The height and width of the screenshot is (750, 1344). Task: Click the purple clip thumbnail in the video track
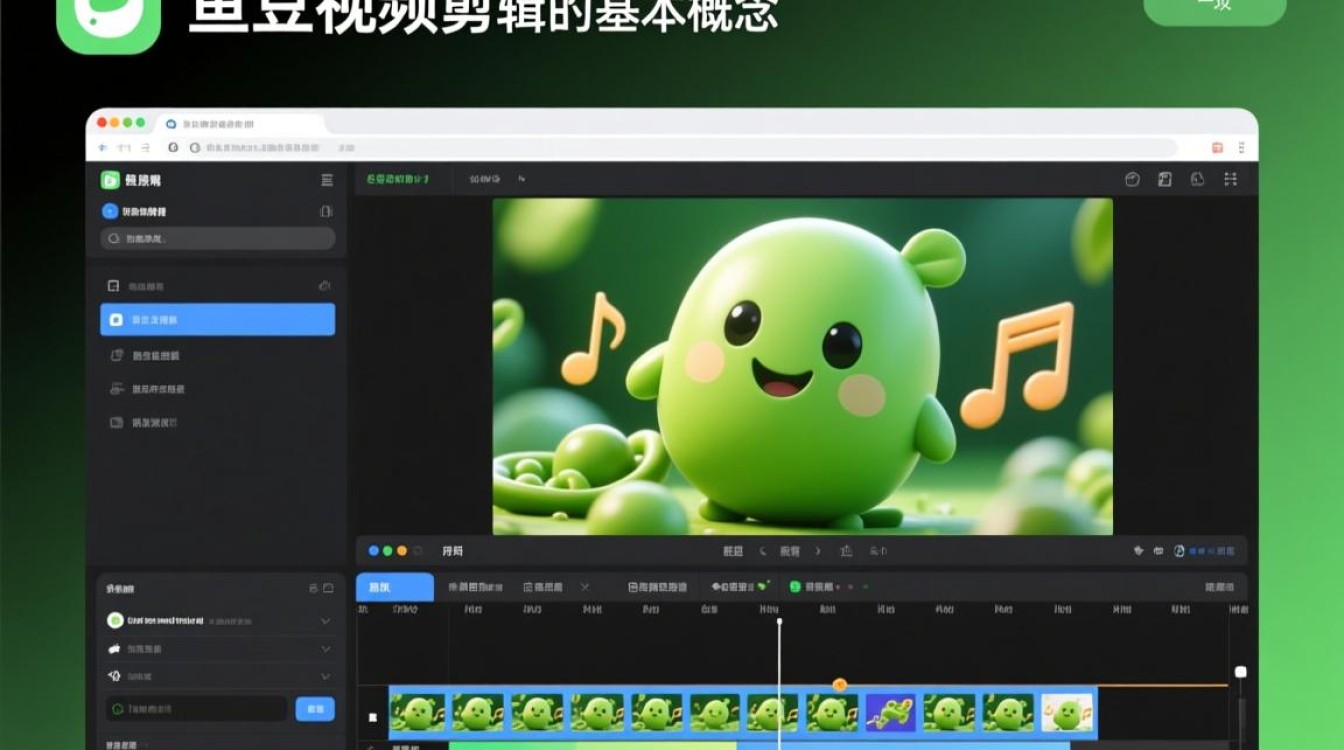(x=890, y=713)
